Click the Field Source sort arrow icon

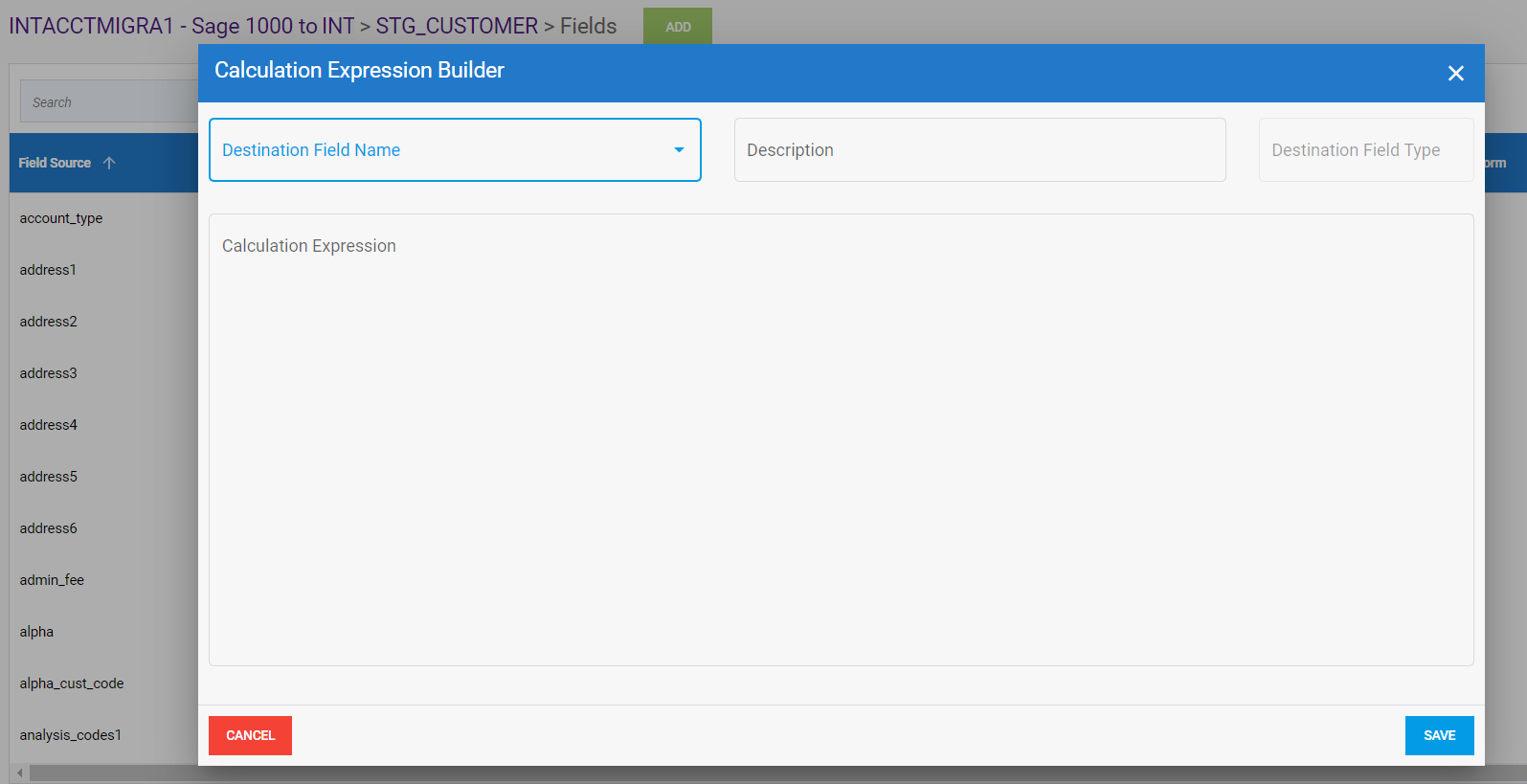109,163
